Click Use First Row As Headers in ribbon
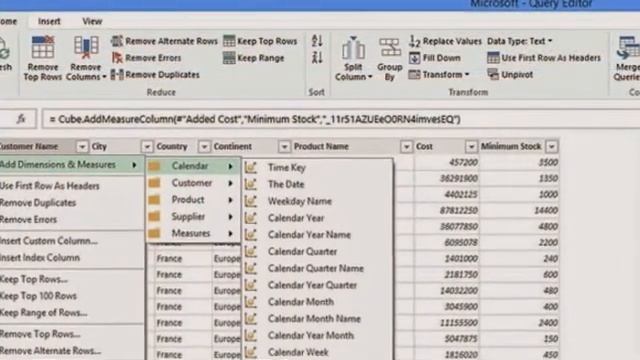640x360 pixels. [544, 58]
